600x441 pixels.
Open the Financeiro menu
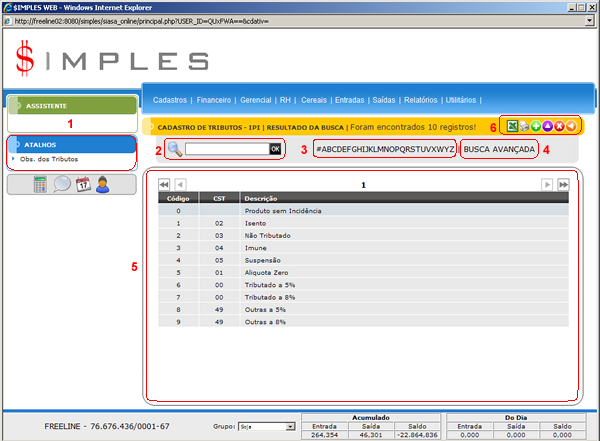pyautogui.click(x=214, y=100)
